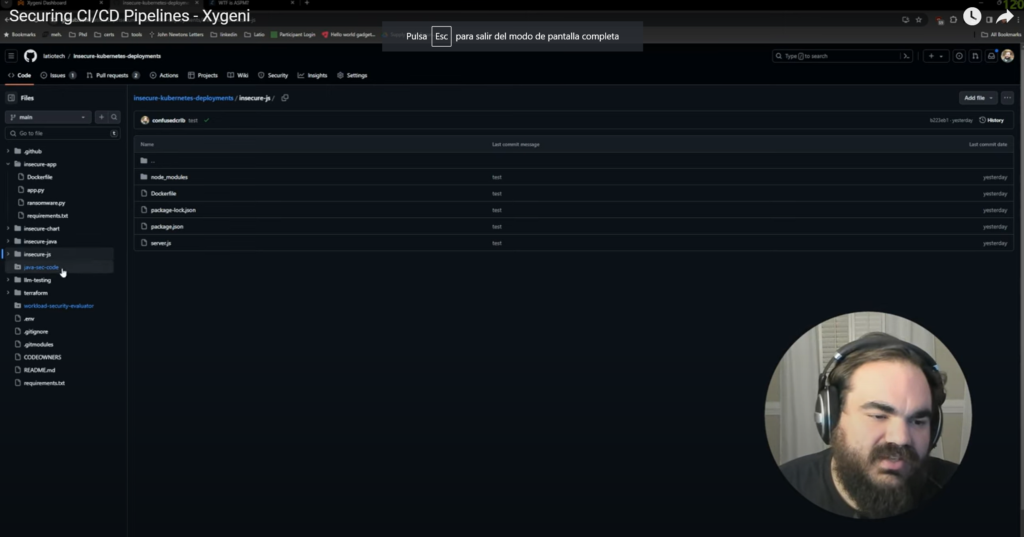Open package.json in the file list
The image size is (1024, 537).
point(167,227)
